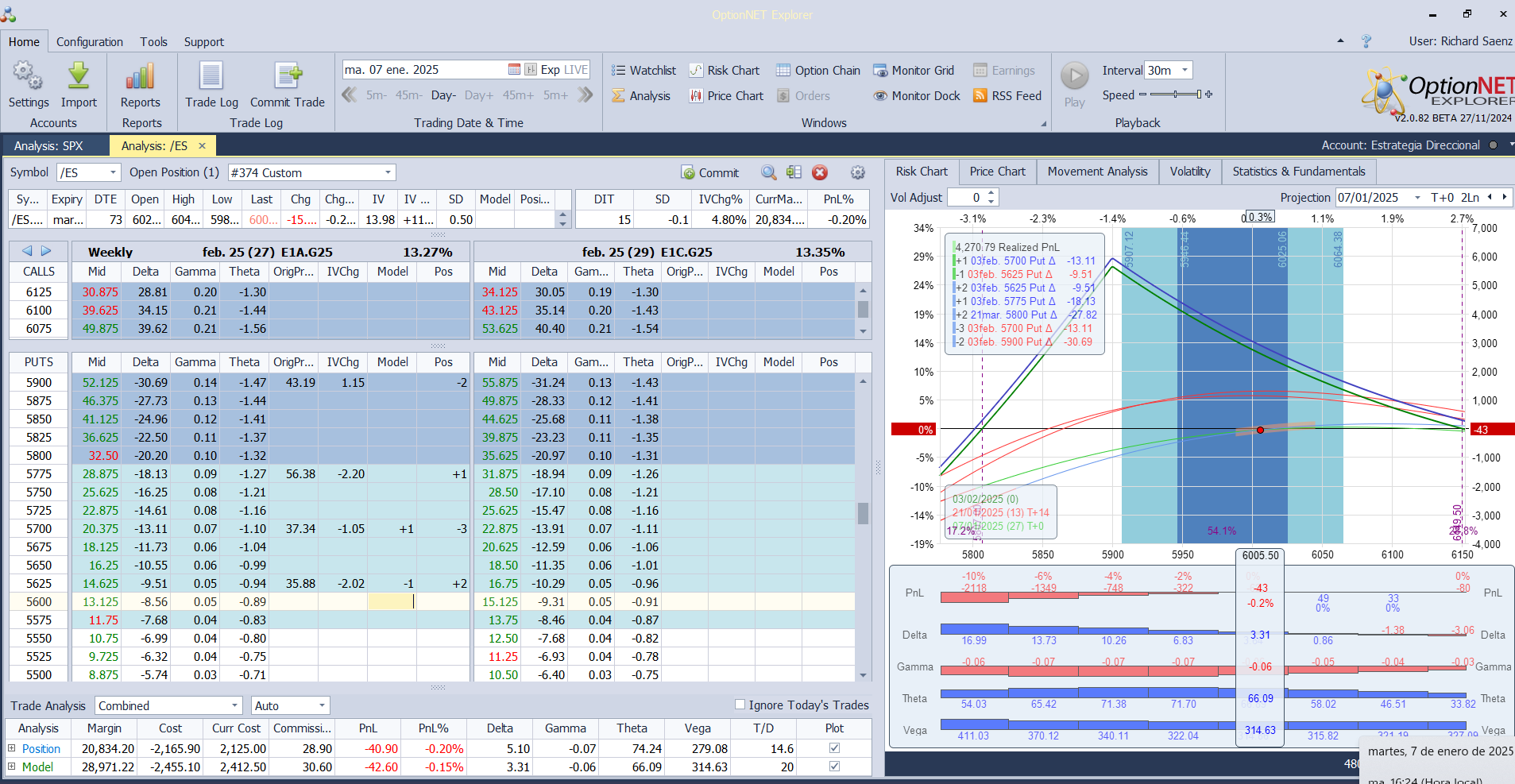Open the Configuration ribbon tab
The width and height of the screenshot is (1515, 784).
coord(89,42)
